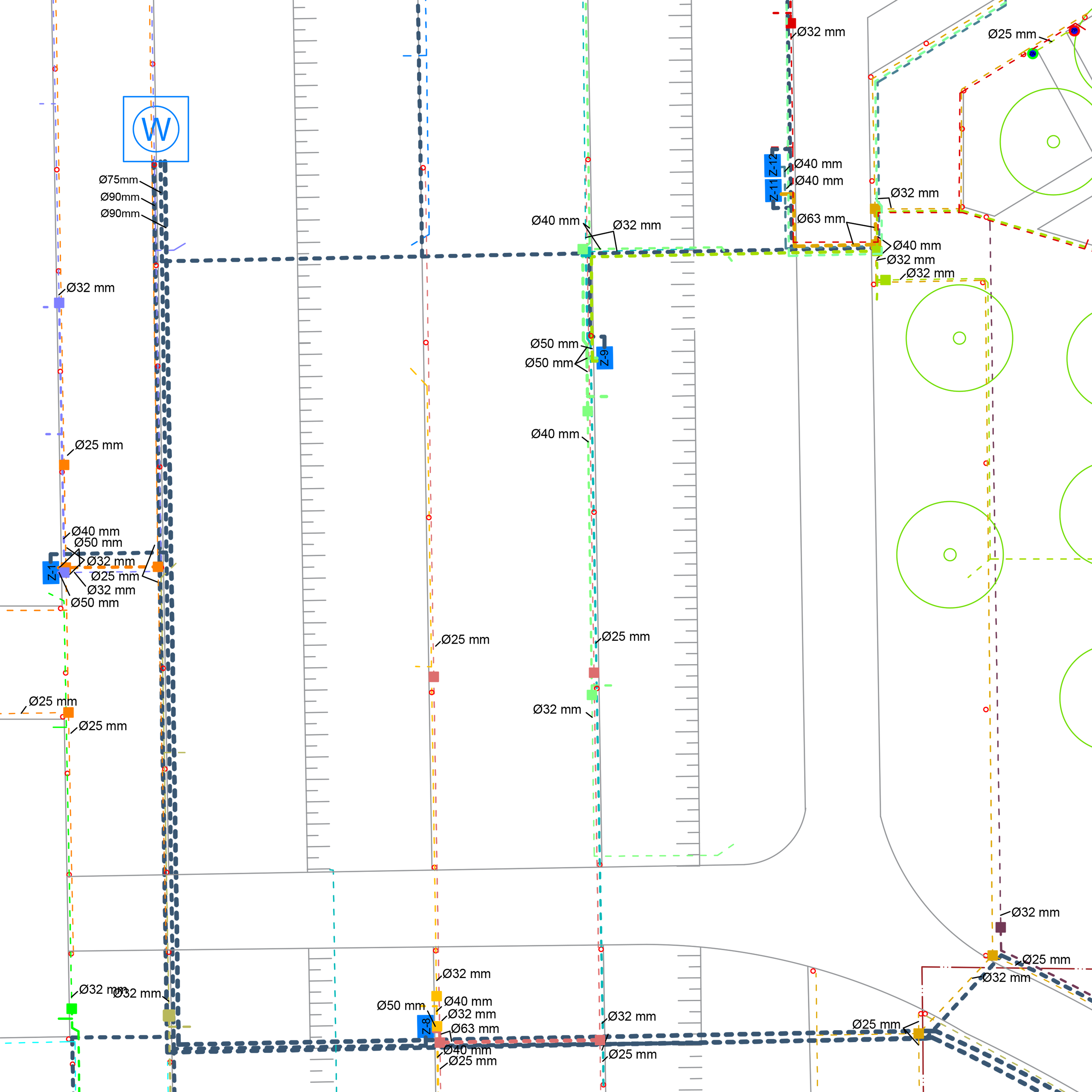Click the lime green square valve marker
The height and width of the screenshot is (1092, 1092).
tap(885, 280)
